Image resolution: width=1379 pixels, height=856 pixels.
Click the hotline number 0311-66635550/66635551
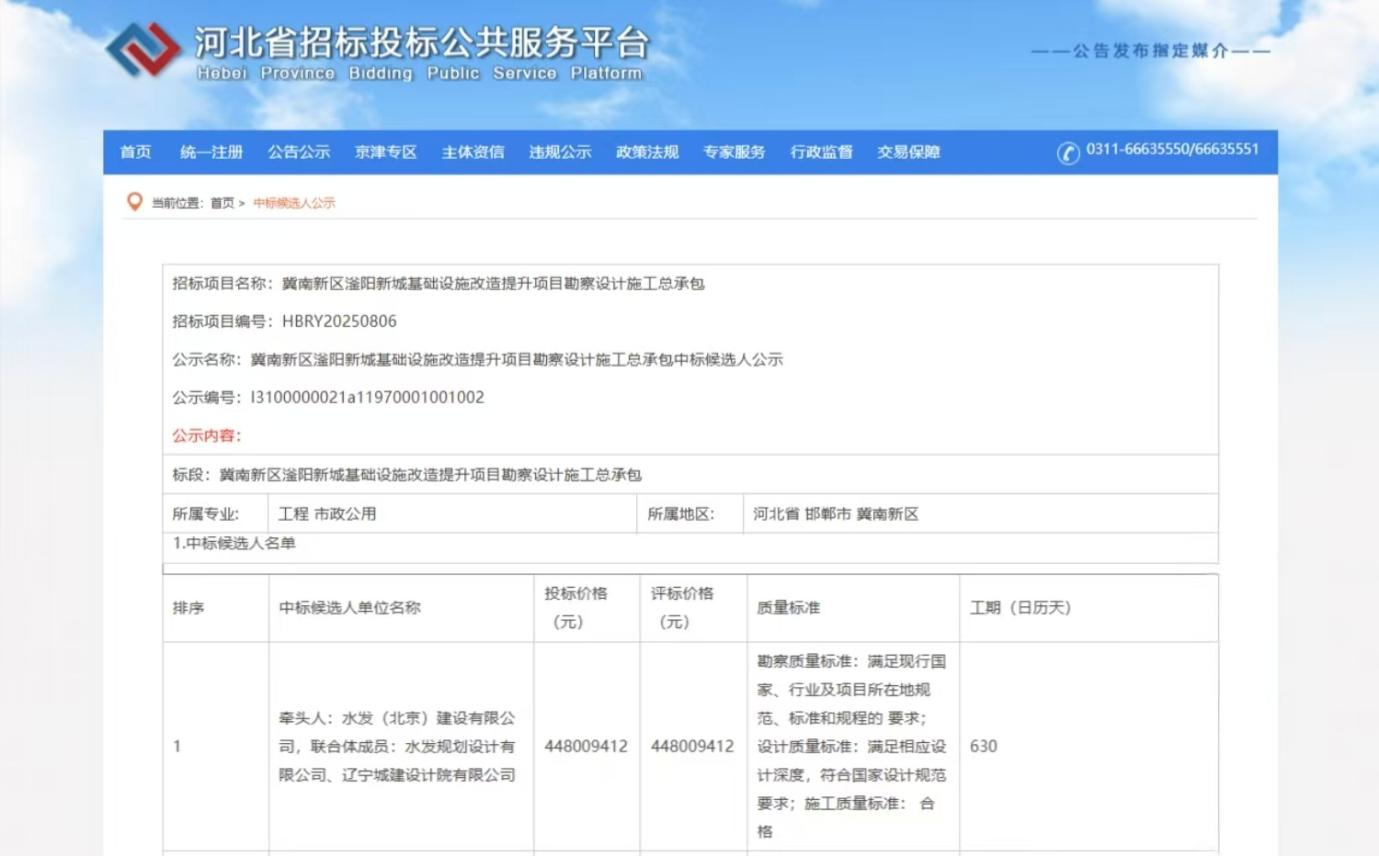pos(1175,151)
